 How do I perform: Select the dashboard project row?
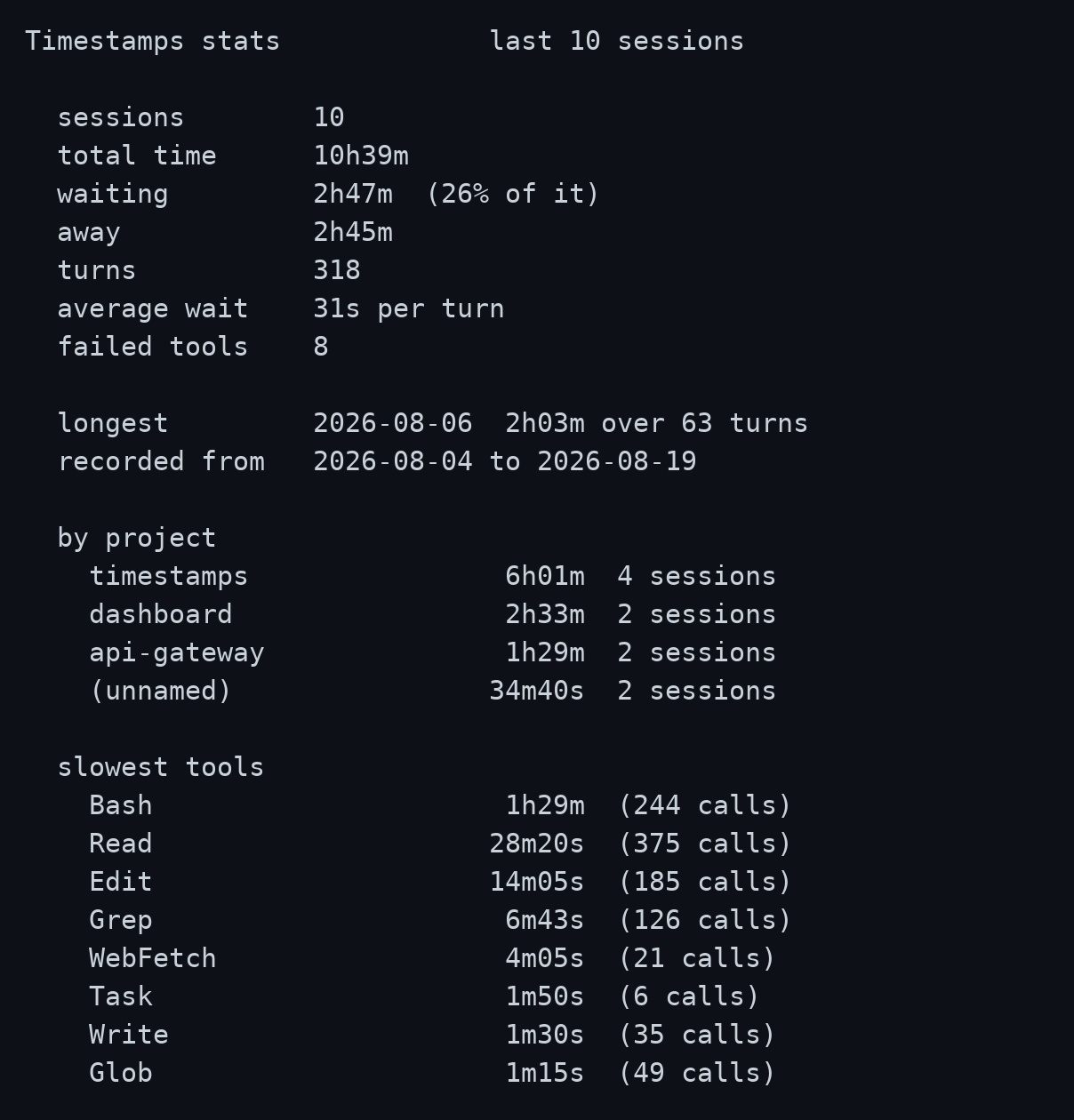433,615
